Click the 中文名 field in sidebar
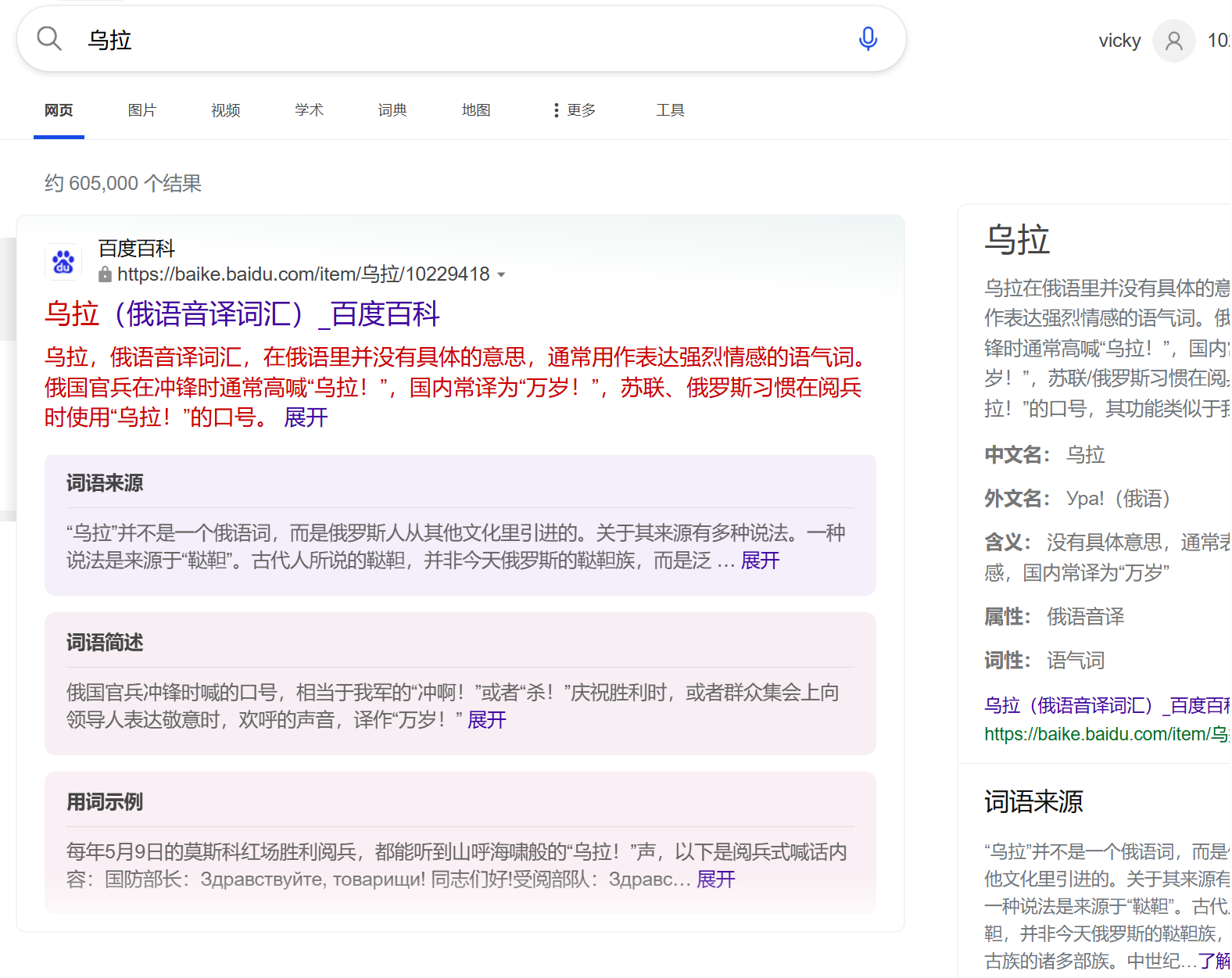Viewport: 1232px width, 978px height. (1044, 454)
